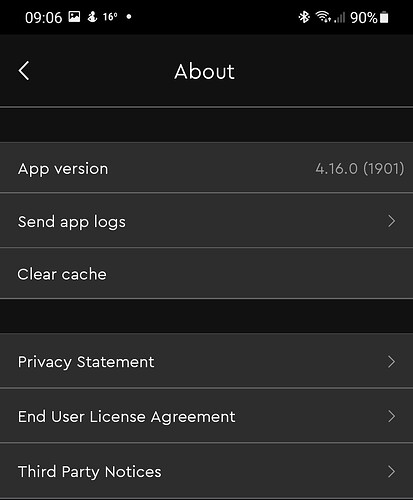Open the Privacy Statement entry
The height and width of the screenshot is (500, 413).
click(206, 361)
